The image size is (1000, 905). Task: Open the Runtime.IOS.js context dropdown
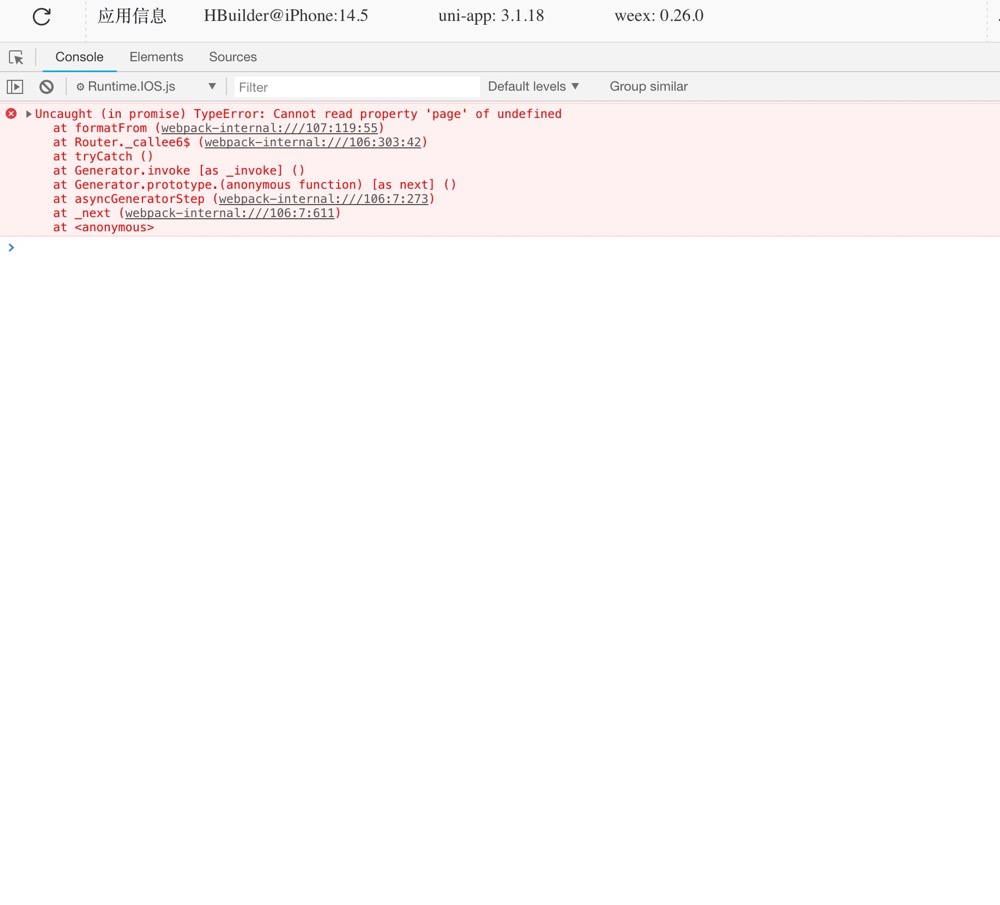tap(146, 87)
